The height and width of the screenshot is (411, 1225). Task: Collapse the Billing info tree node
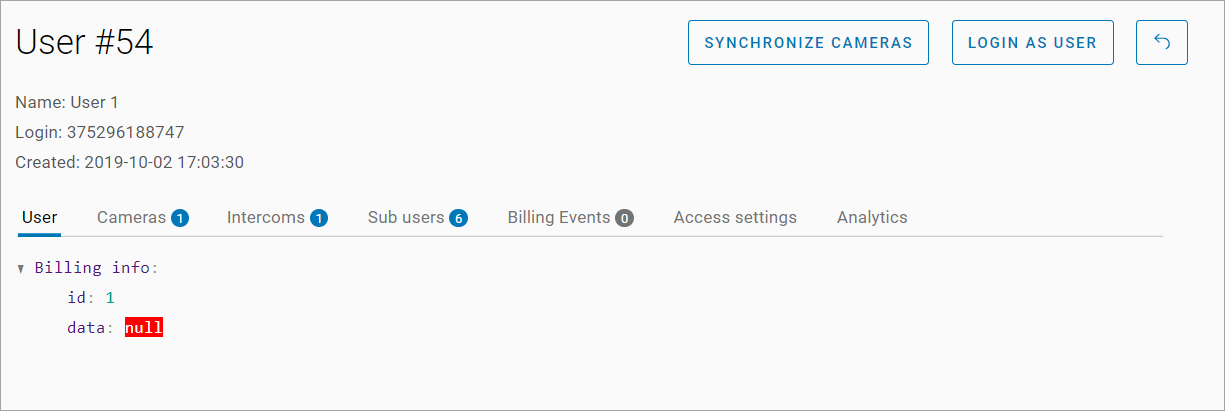pos(20,269)
